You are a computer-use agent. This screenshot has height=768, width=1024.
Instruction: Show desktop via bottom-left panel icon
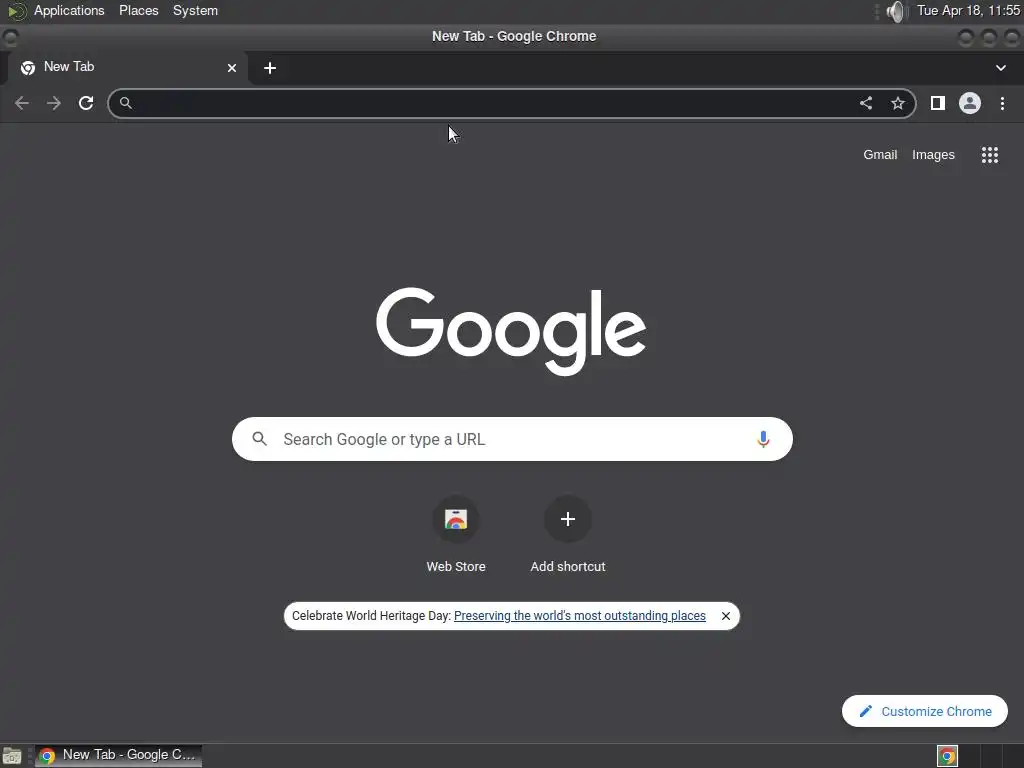coord(12,756)
